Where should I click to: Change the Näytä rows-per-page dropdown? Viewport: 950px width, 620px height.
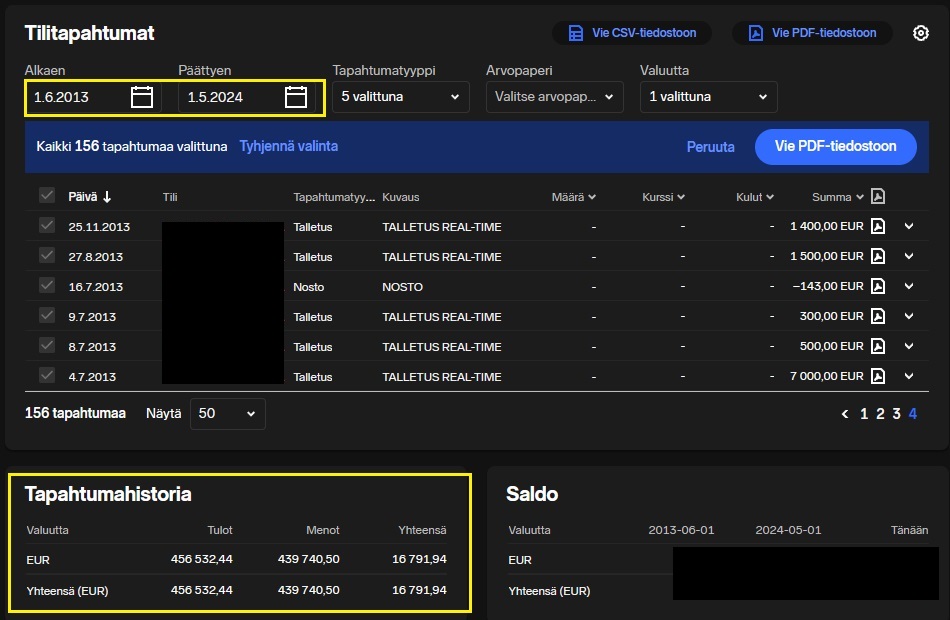228,414
